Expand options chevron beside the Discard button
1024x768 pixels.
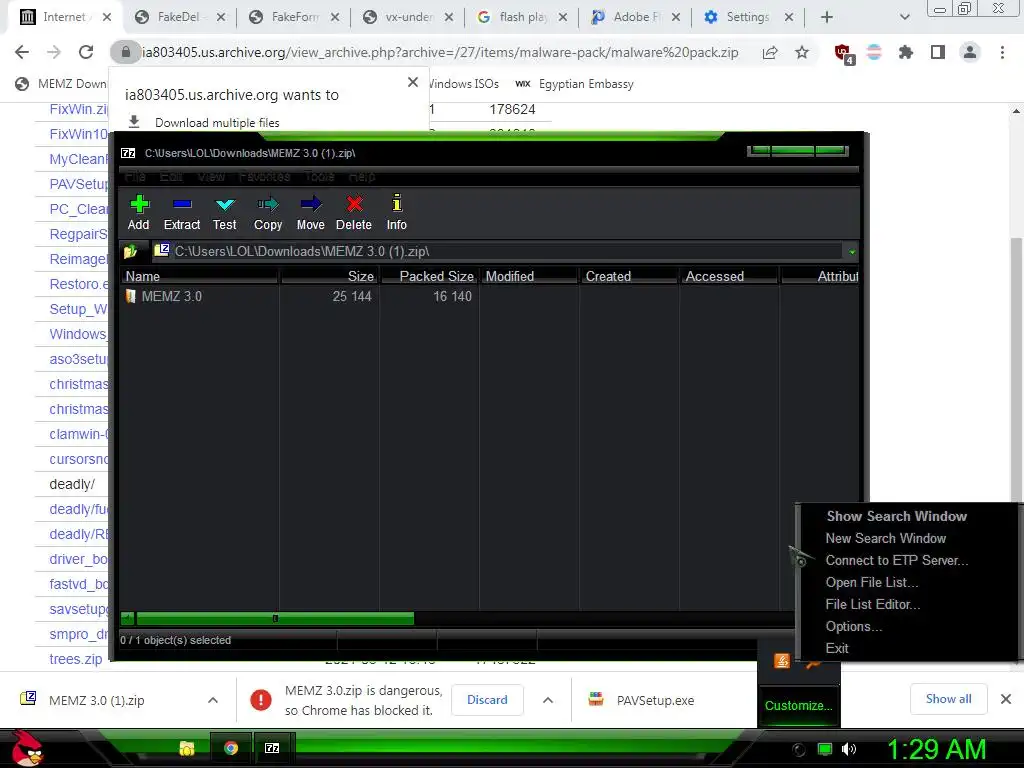point(548,700)
